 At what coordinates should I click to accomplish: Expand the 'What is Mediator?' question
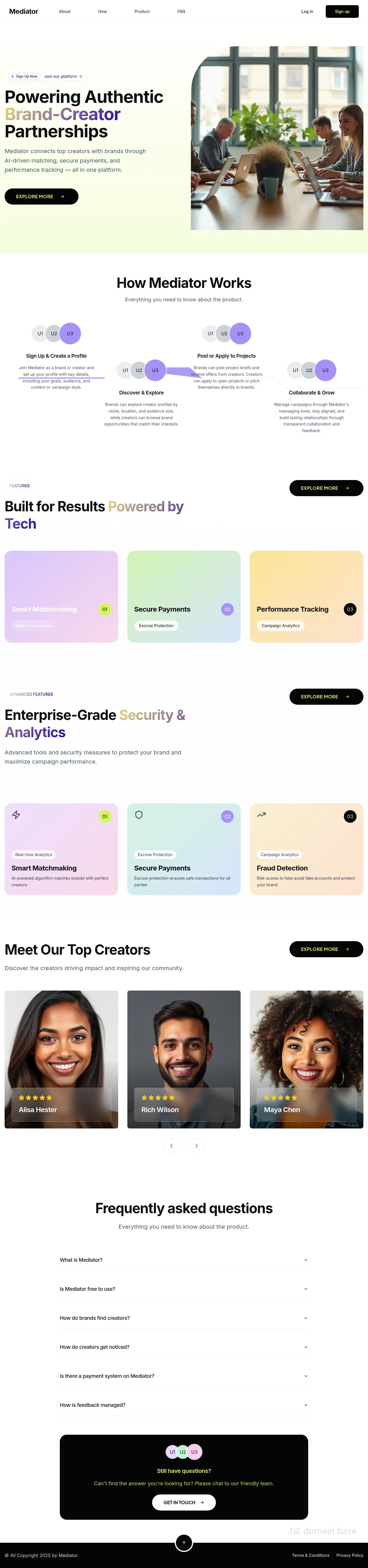(x=183, y=1260)
